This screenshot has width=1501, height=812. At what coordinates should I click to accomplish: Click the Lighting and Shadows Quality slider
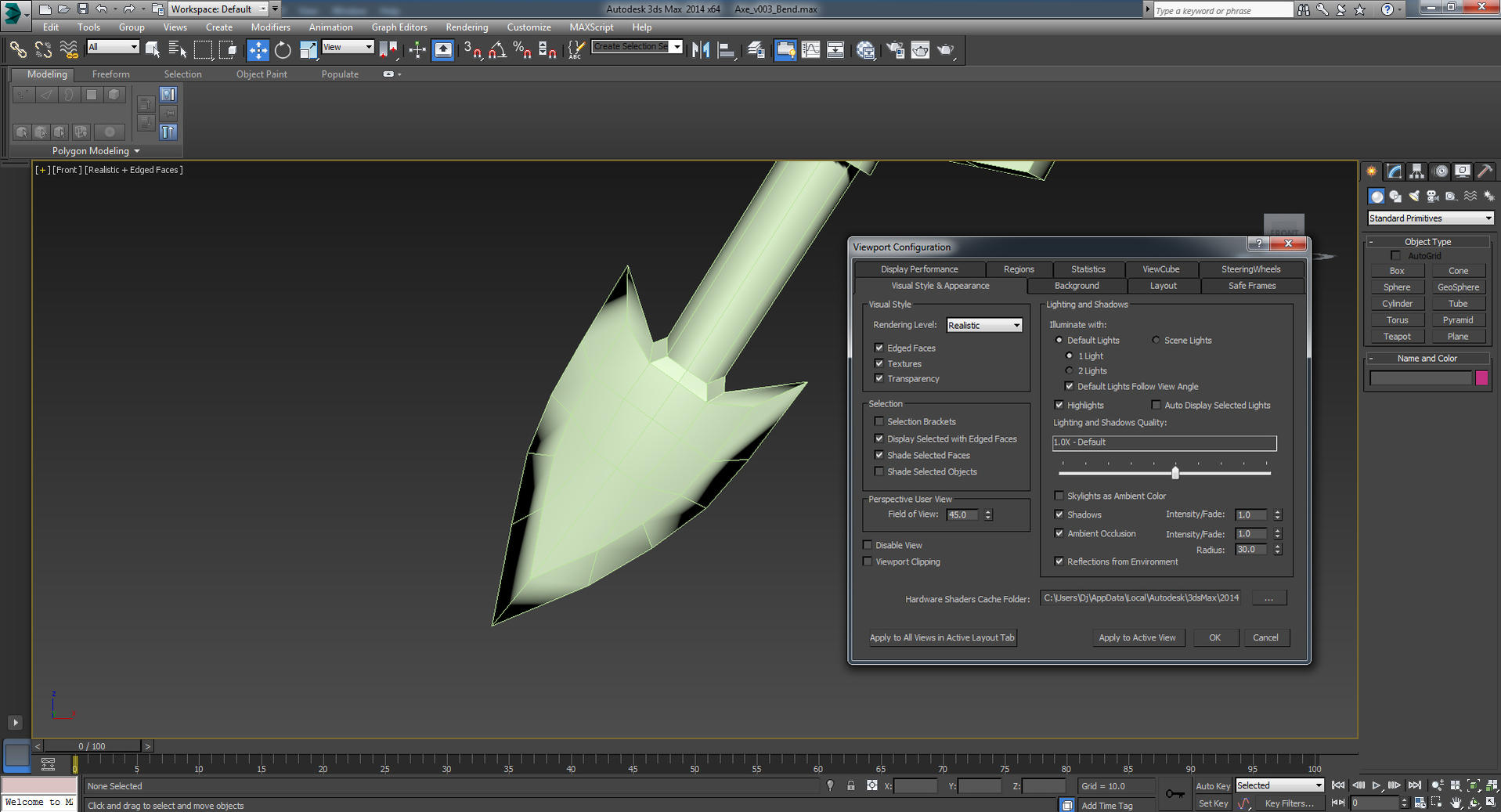[1174, 473]
